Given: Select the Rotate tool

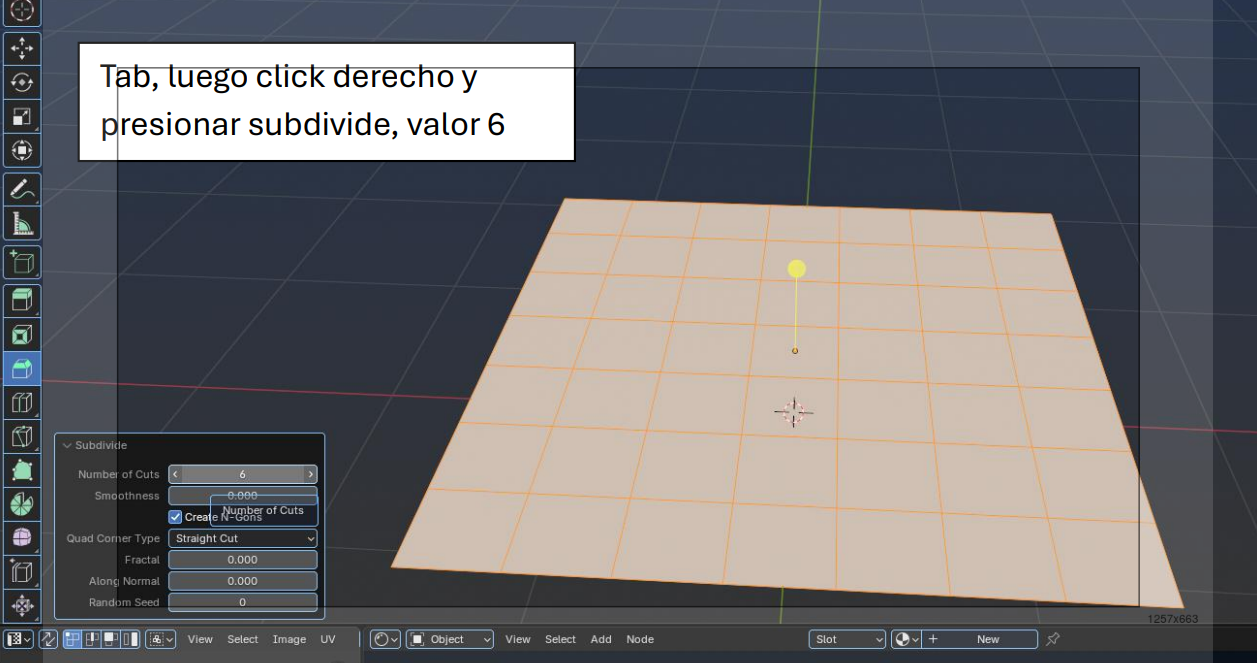Looking at the screenshot, I should click(22, 82).
